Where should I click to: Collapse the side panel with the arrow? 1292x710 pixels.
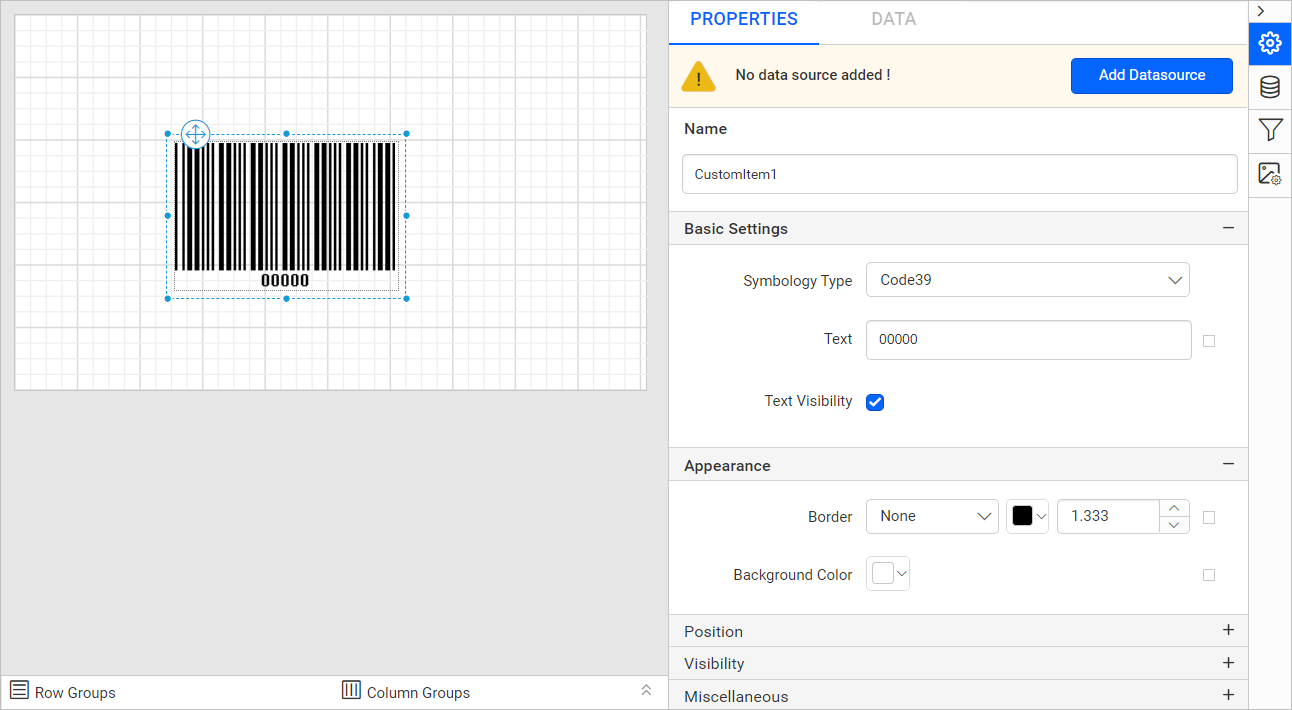pyautogui.click(x=1261, y=10)
